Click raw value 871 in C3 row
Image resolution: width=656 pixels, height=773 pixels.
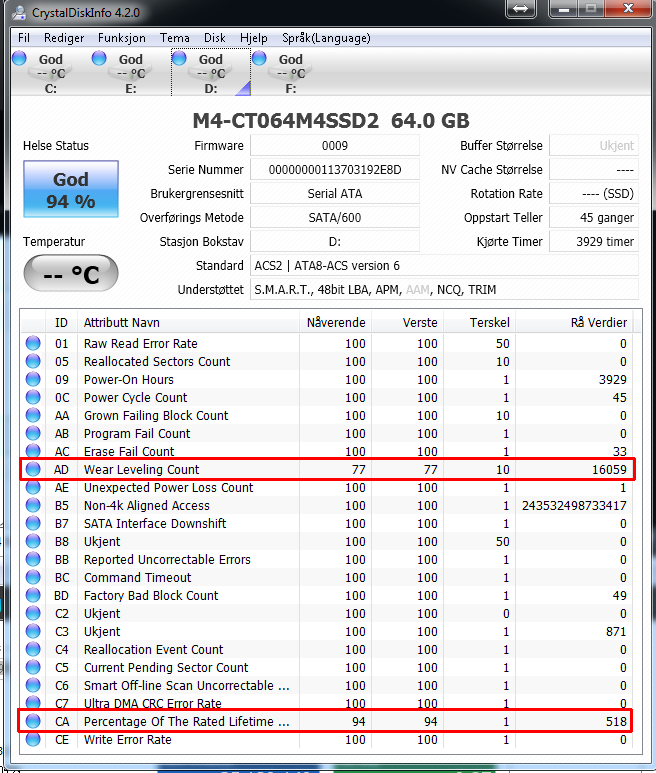616,631
